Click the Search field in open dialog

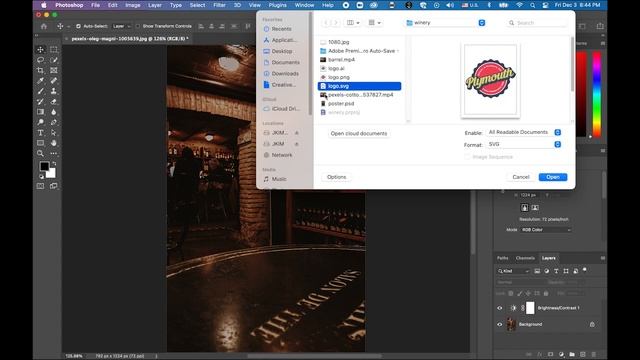tap(537, 23)
